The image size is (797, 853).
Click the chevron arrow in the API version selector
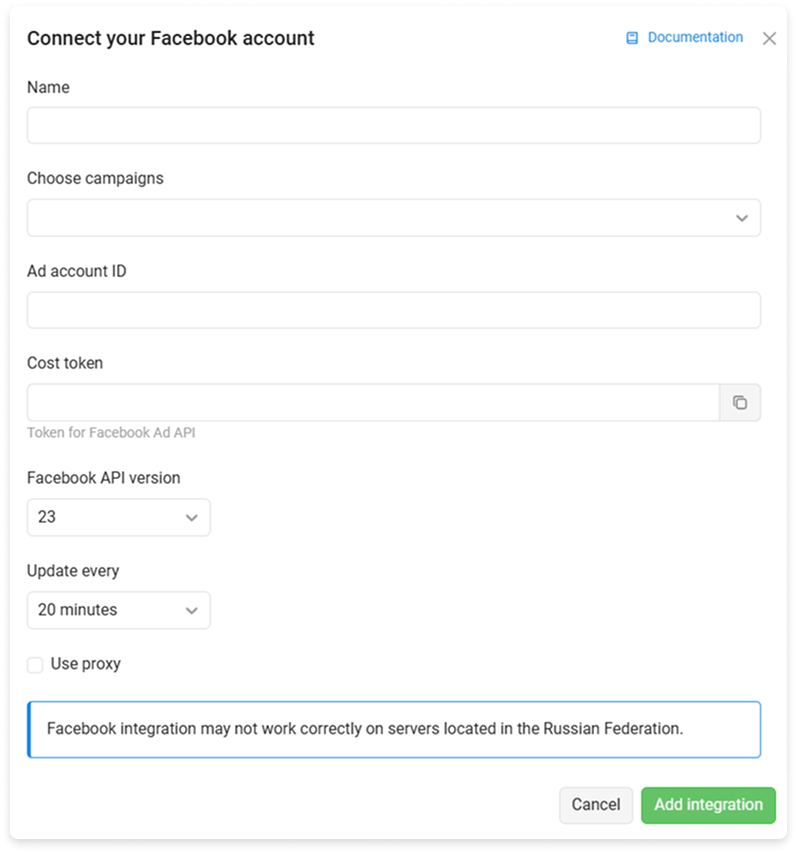click(192, 518)
